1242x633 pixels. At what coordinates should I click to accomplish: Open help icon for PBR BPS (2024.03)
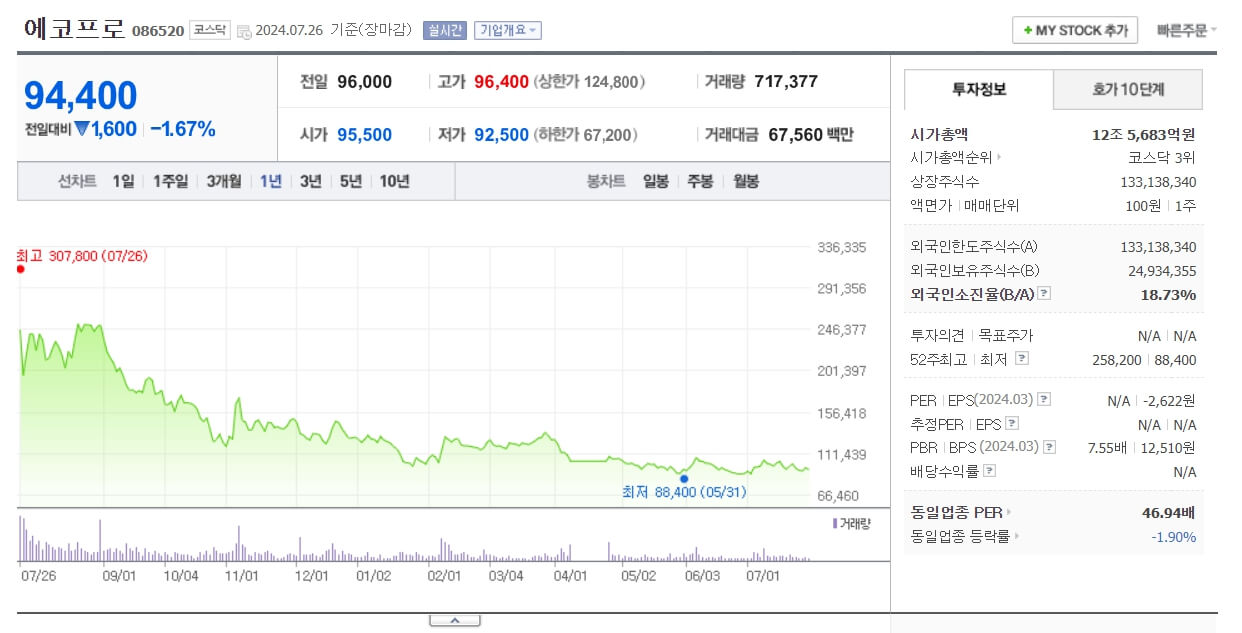coord(1049,447)
